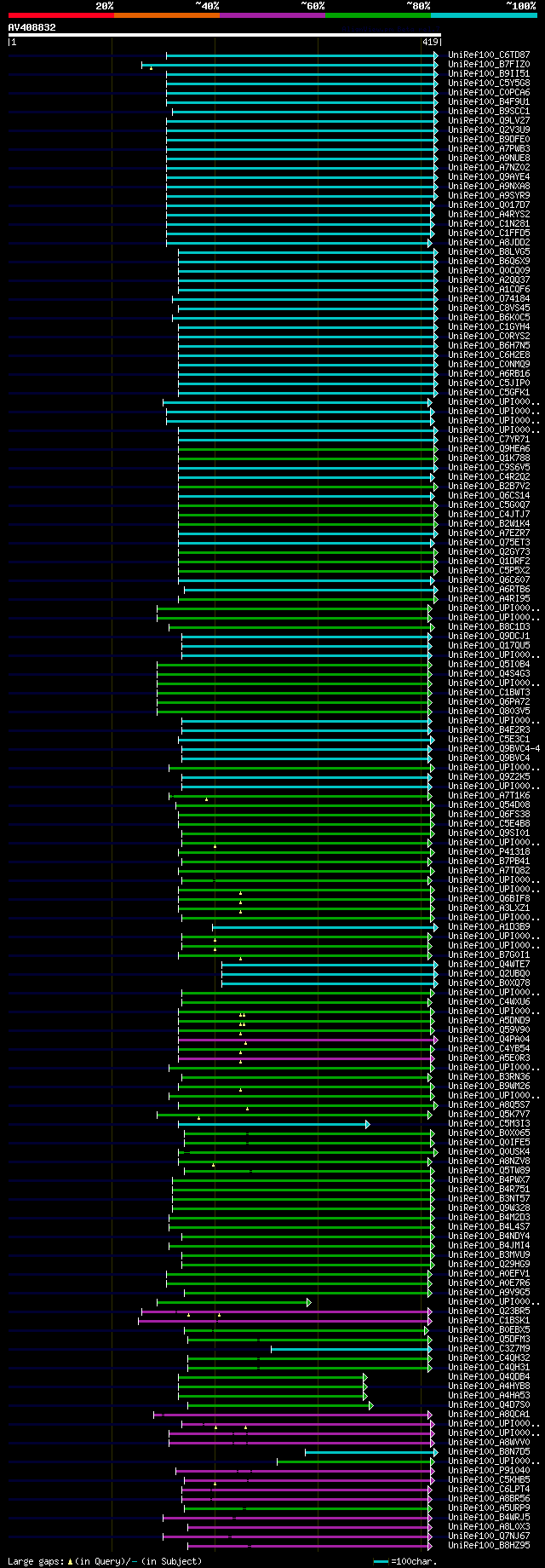Image resolution: width=545 pixels, height=1568 pixels.
Task: Open hit UniRef100_B8N7D5
Action: point(489,1452)
